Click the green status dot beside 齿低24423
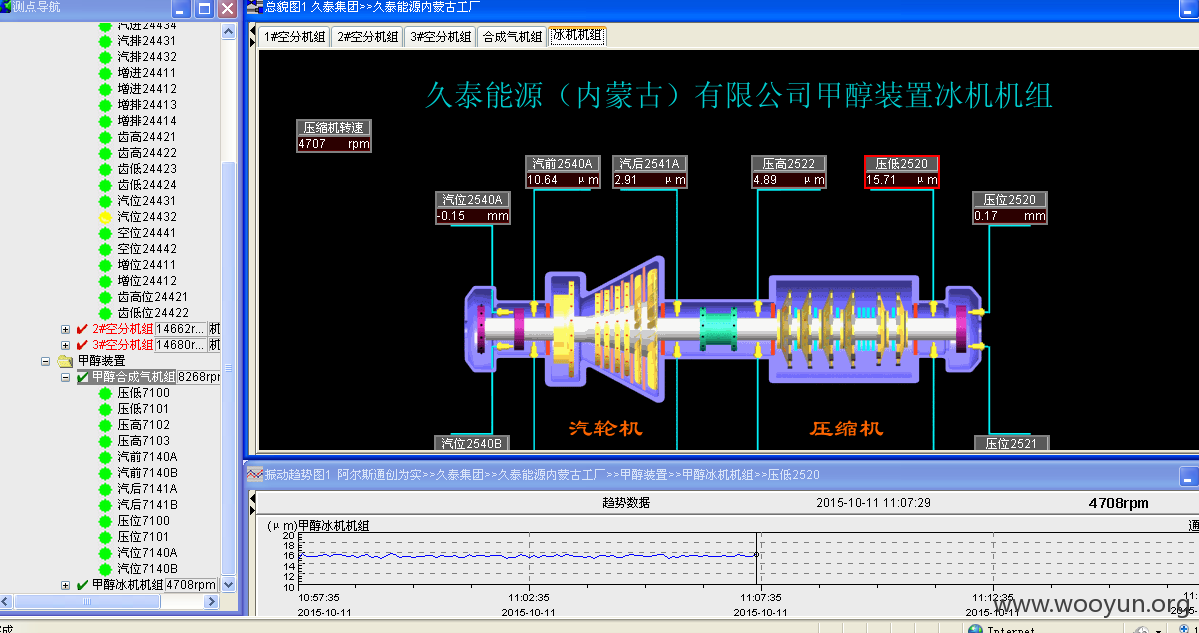The height and width of the screenshot is (633, 1199). [x=106, y=169]
